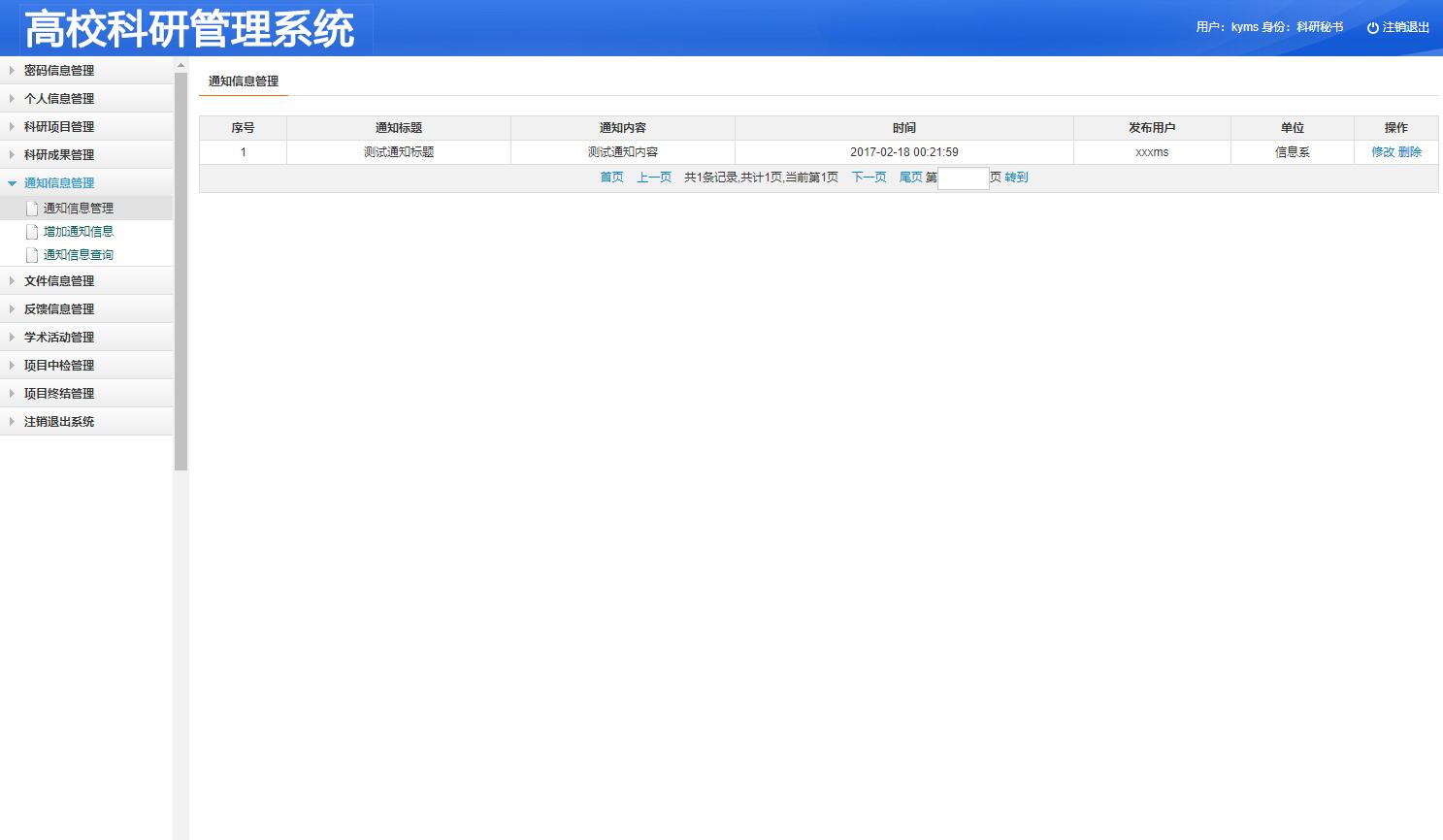The width and height of the screenshot is (1443, 840).
Task: Click the document icon beside 通知信息管理 submenu
Action: click(x=32, y=208)
